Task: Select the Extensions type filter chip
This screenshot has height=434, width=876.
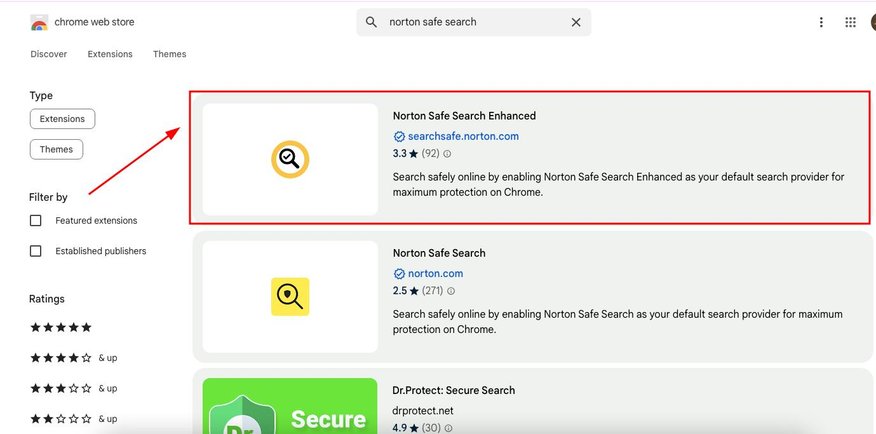Action: (x=63, y=119)
